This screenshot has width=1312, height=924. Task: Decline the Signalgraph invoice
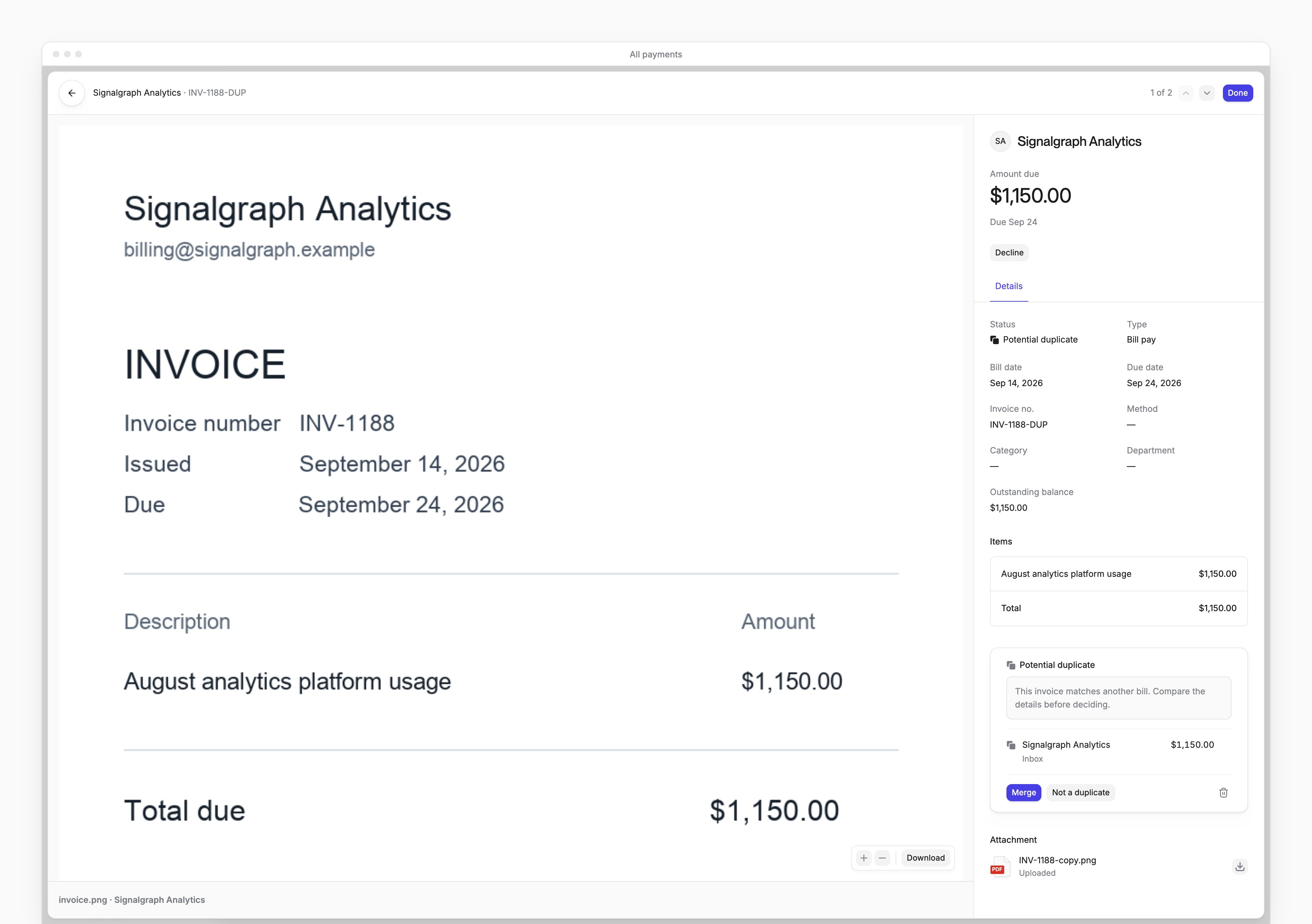click(x=1008, y=252)
